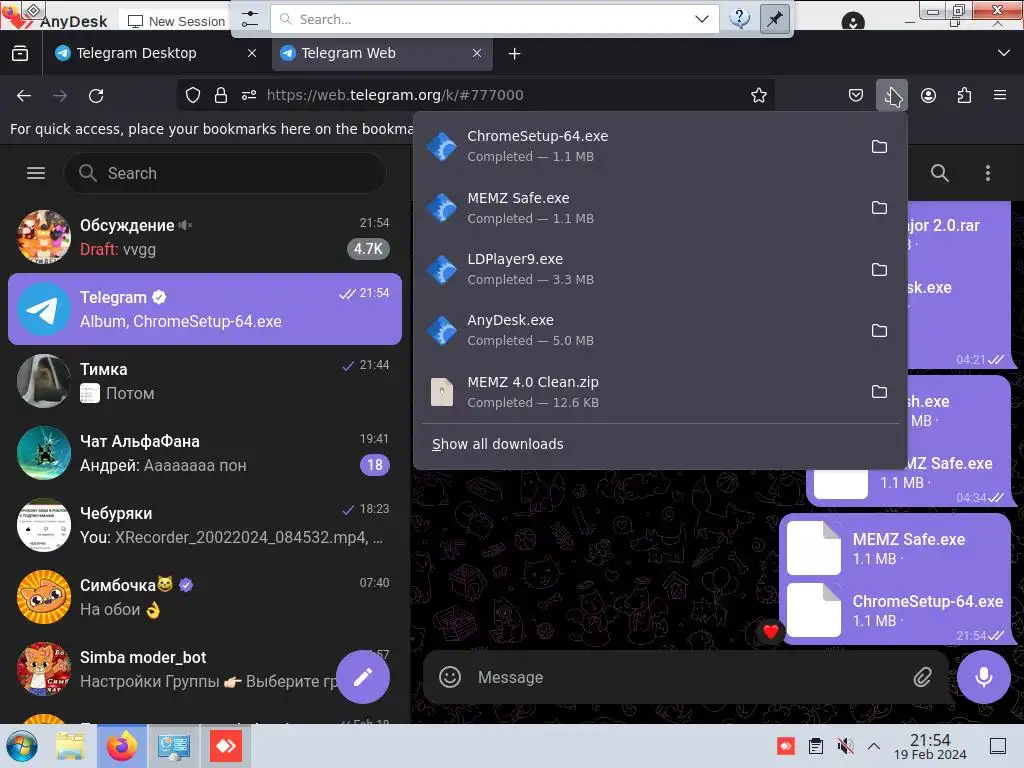This screenshot has width=1024, height=768.
Task: Click the site security padlock icon
Action: (x=221, y=95)
